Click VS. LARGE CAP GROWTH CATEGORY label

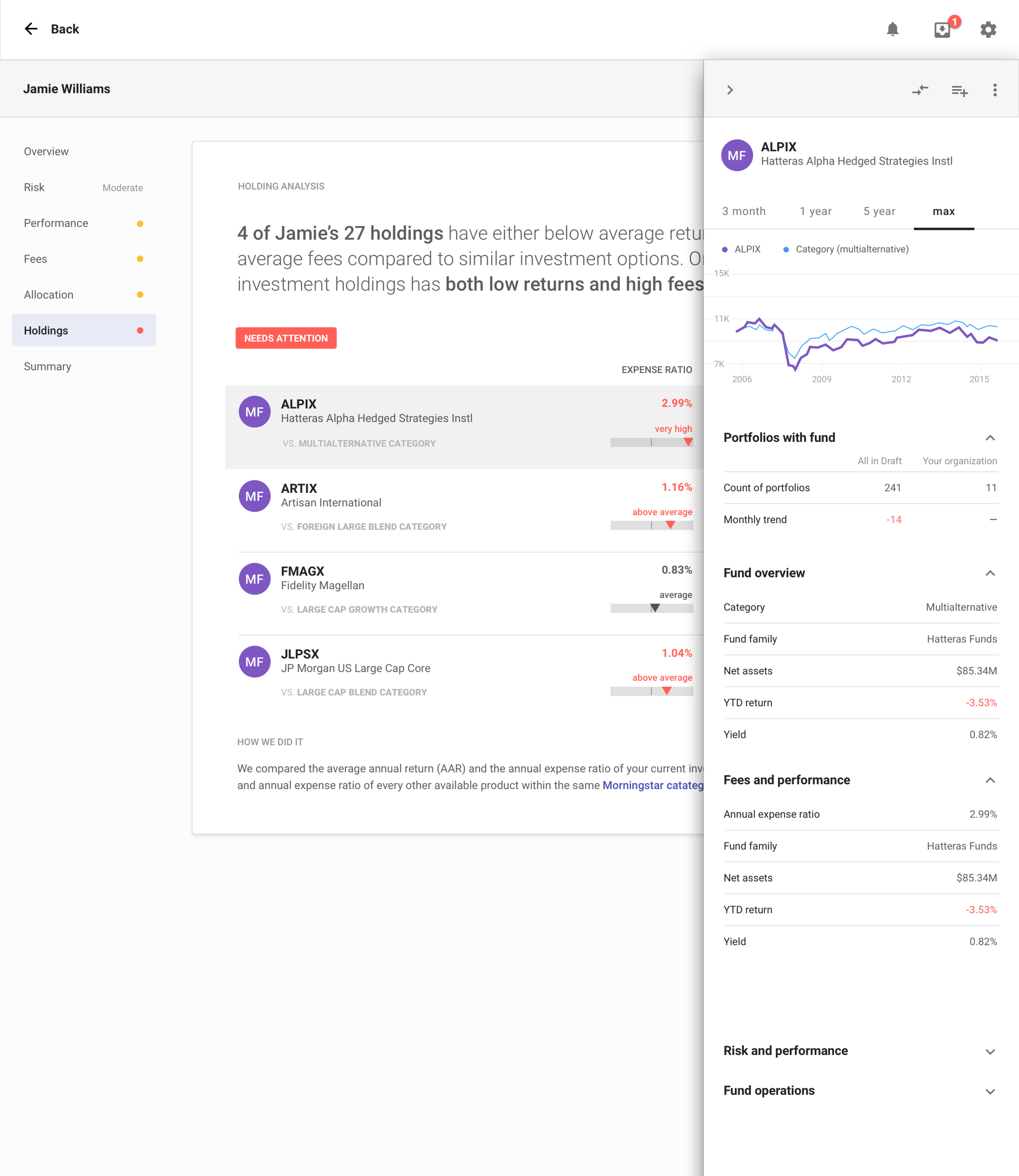pos(360,609)
